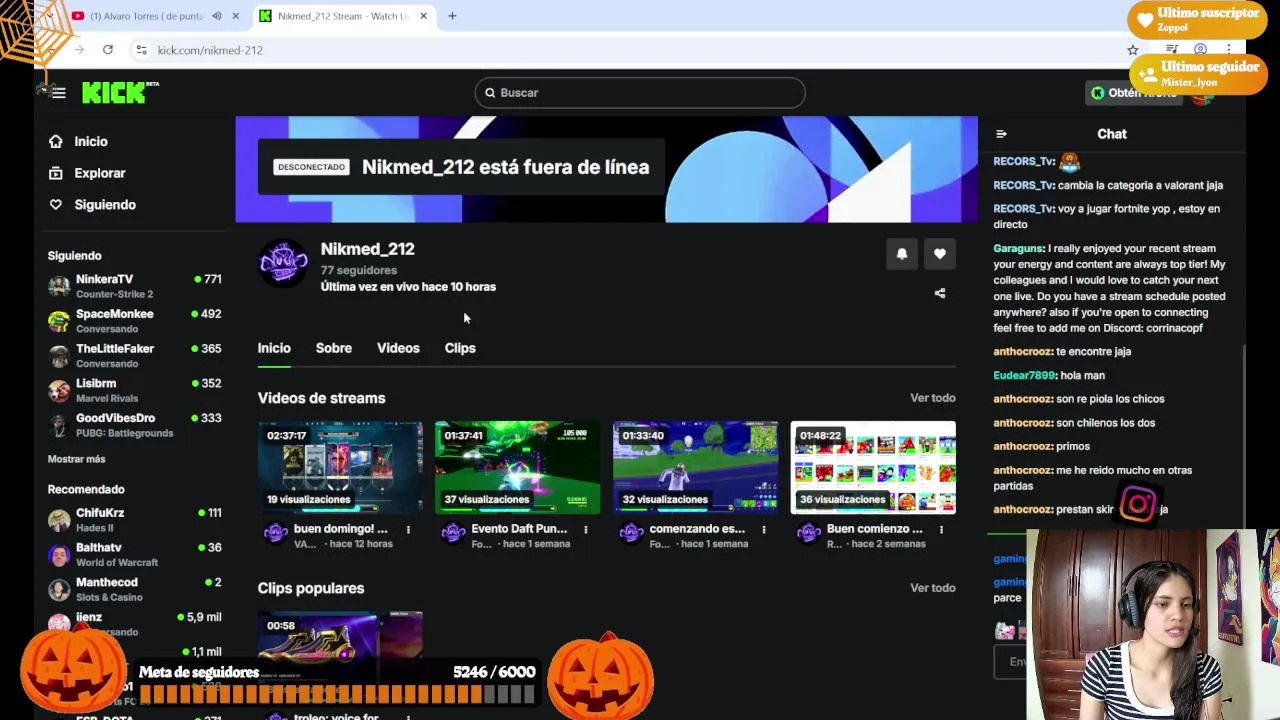1280x720 pixels.
Task: Click the Lisibrm avatar in sidebar
Action: (59, 390)
